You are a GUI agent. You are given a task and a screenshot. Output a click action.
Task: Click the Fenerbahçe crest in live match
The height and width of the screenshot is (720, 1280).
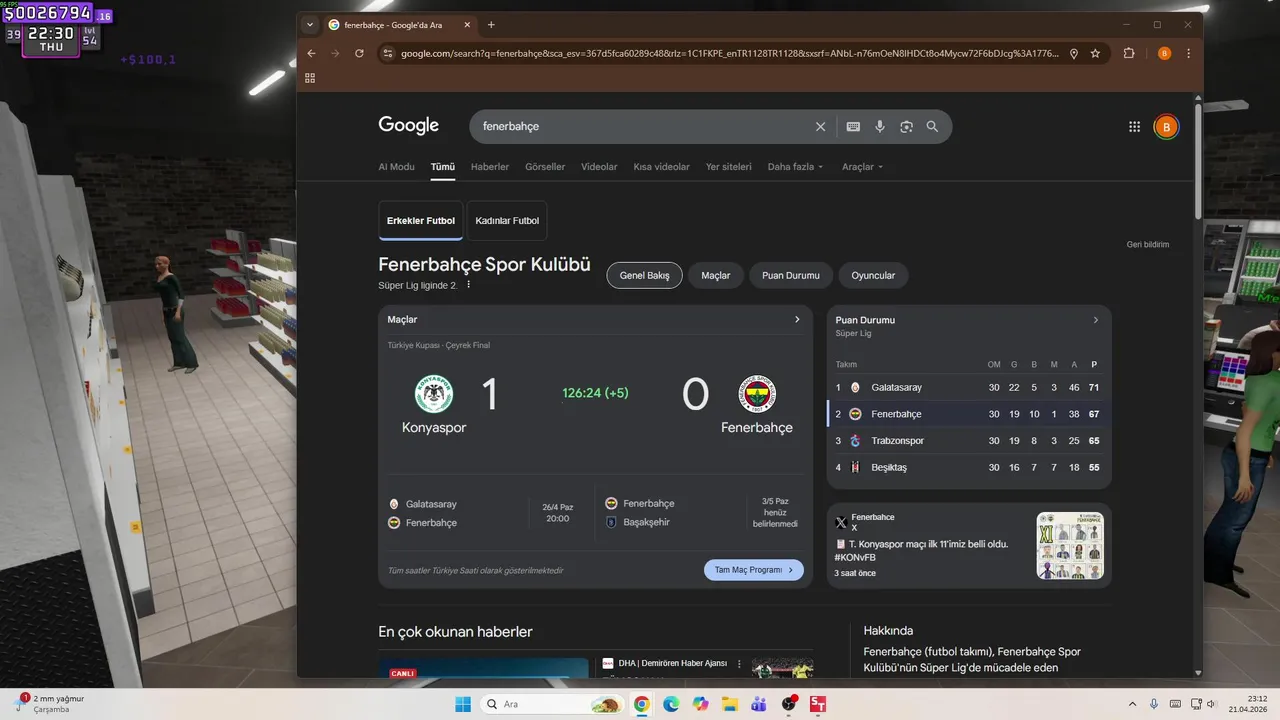coord(757,394)
